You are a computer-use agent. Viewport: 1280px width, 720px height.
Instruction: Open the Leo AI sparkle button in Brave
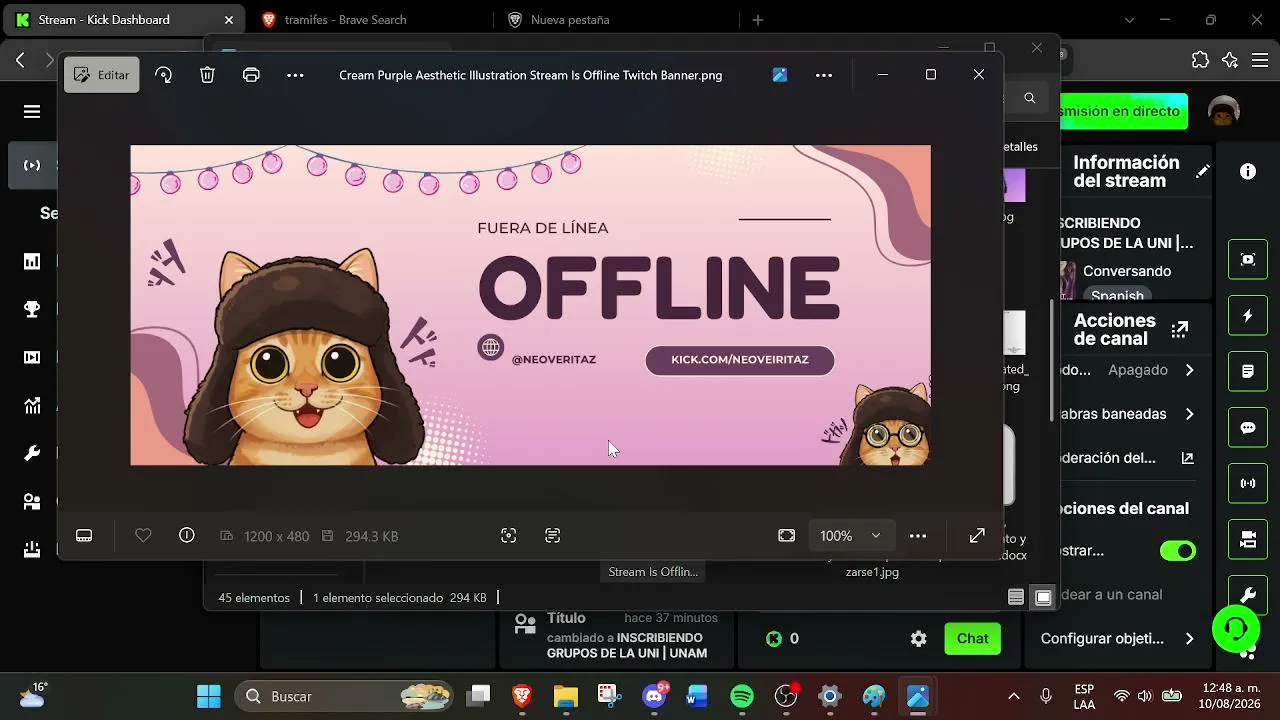tap(1231, 60)
